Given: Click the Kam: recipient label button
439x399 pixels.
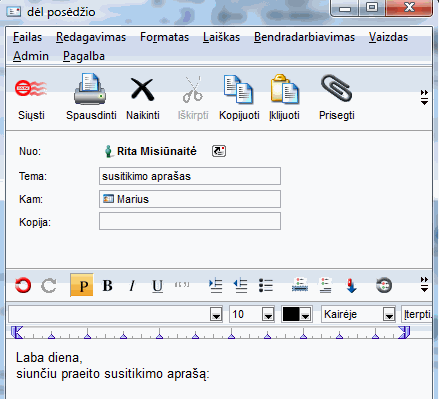Looking at the screenshot, I should tap(31, 199).
